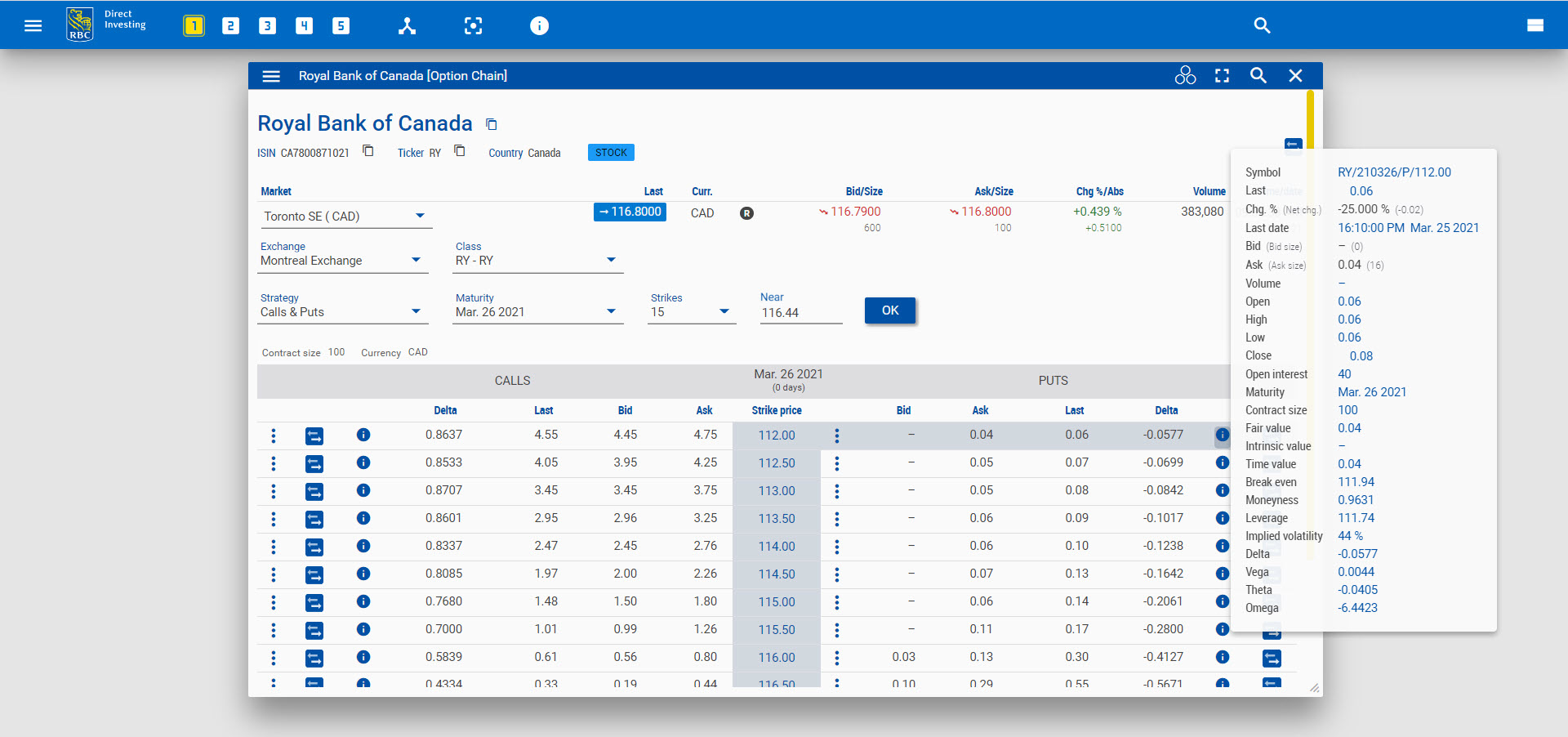
Task: Copy the RY ticker symbol
Action: tap(460, 151)
